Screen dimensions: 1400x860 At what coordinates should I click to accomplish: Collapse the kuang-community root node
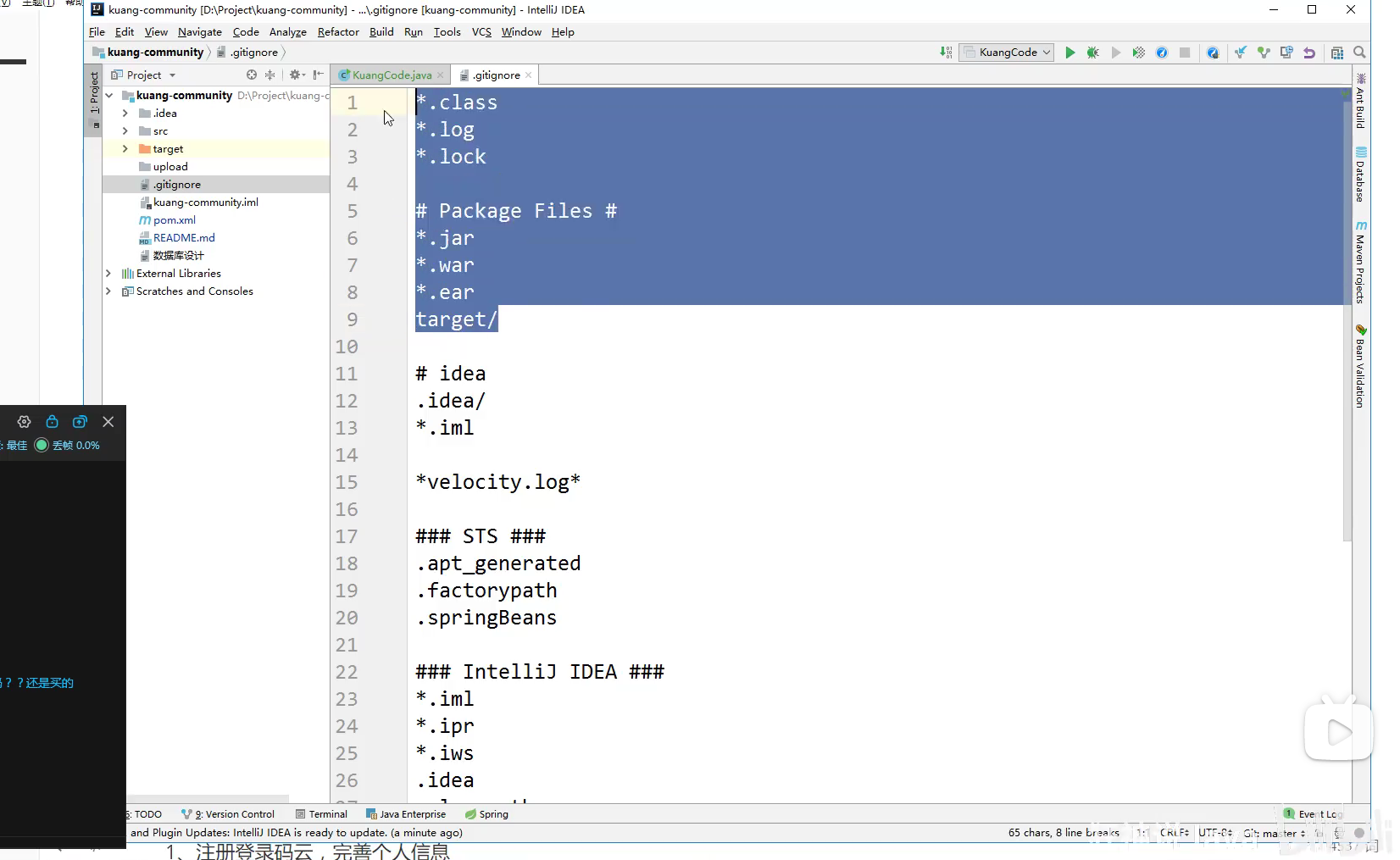tap(109, 95)
